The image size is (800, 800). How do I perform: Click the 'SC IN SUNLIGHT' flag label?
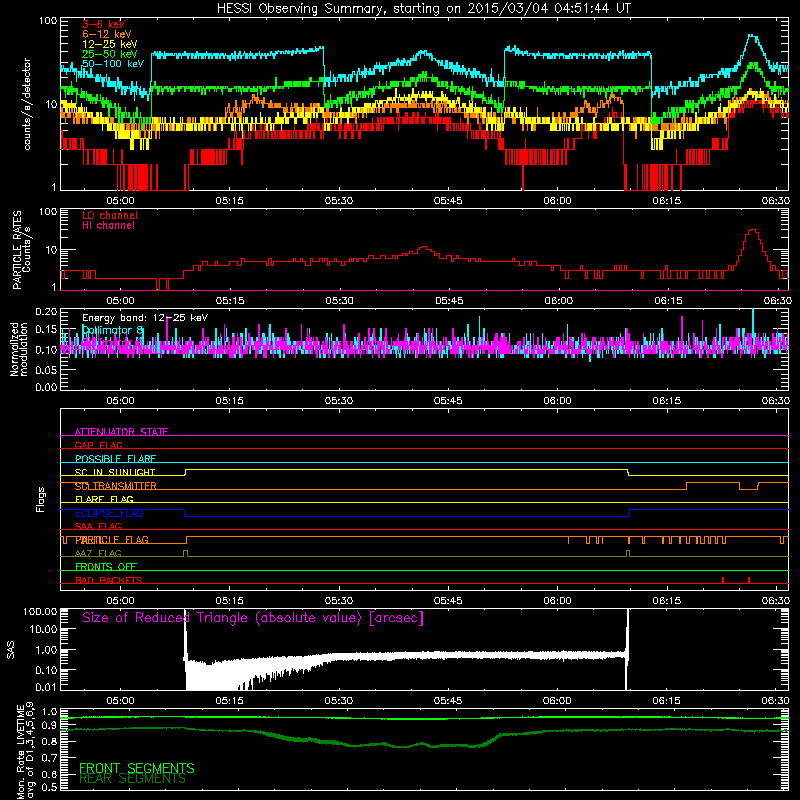pos(115,472)
